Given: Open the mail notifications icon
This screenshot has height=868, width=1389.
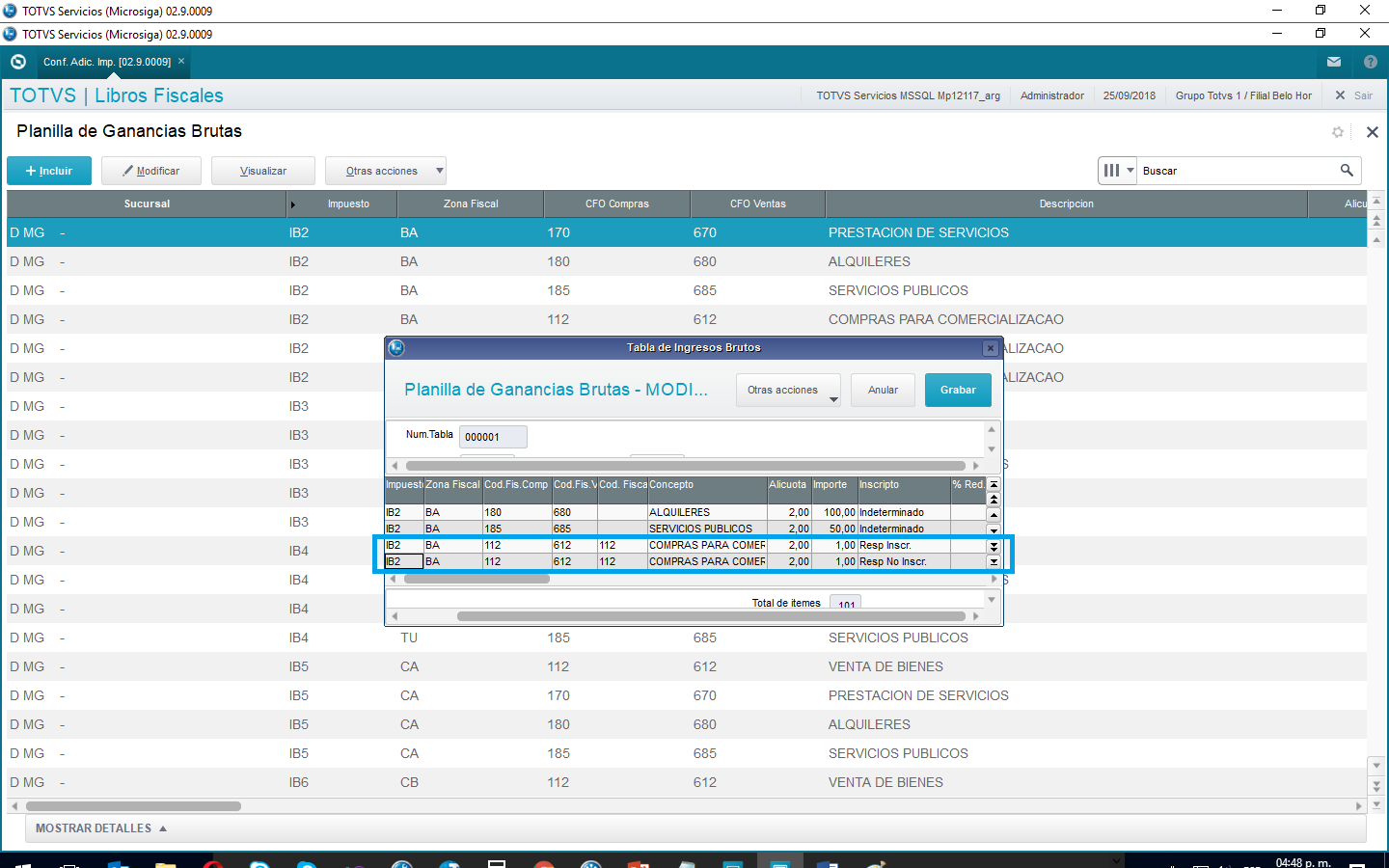Looking at the screenshot, I should (1334, 62).
